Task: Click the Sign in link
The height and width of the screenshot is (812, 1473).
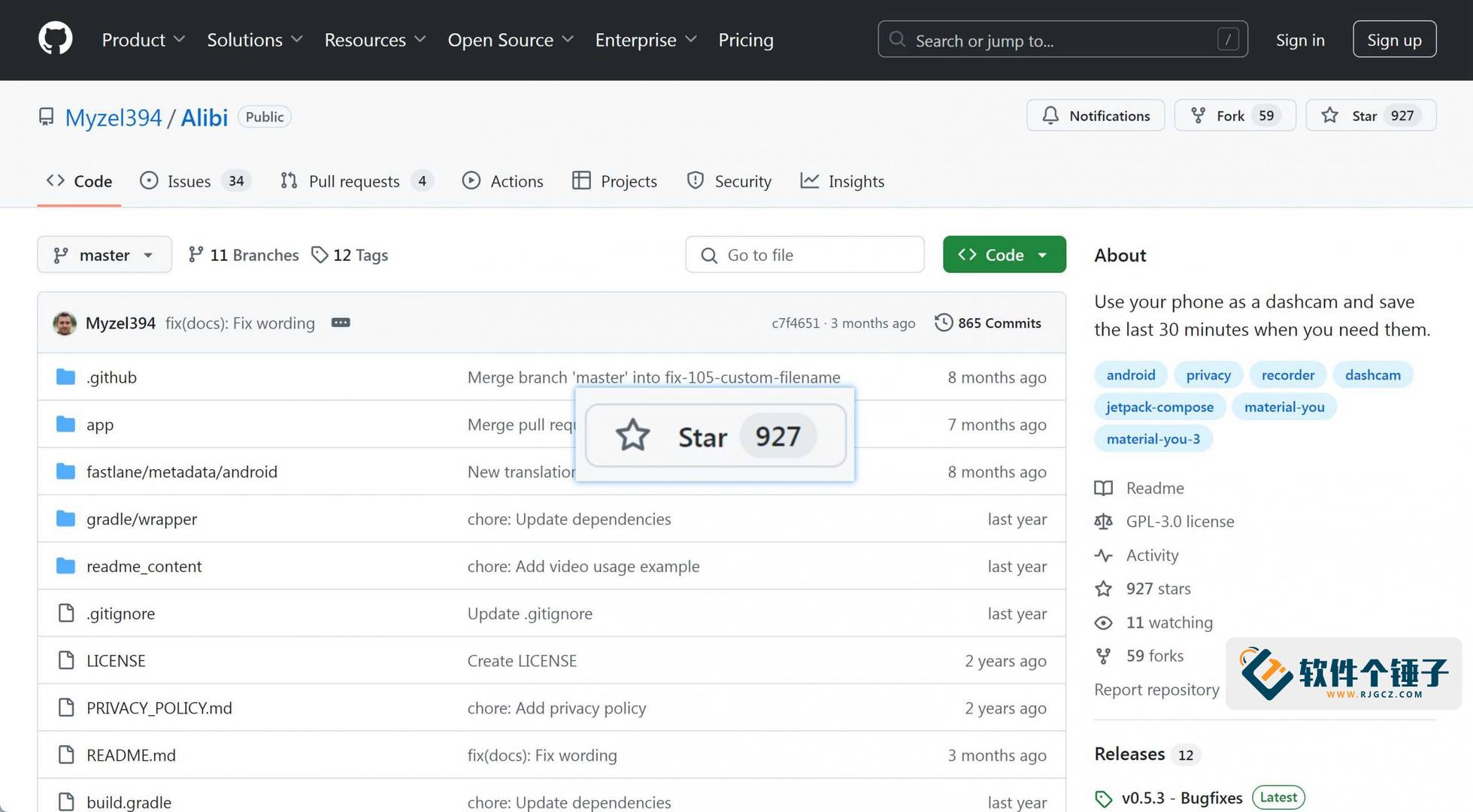Action: point(1300,40)
